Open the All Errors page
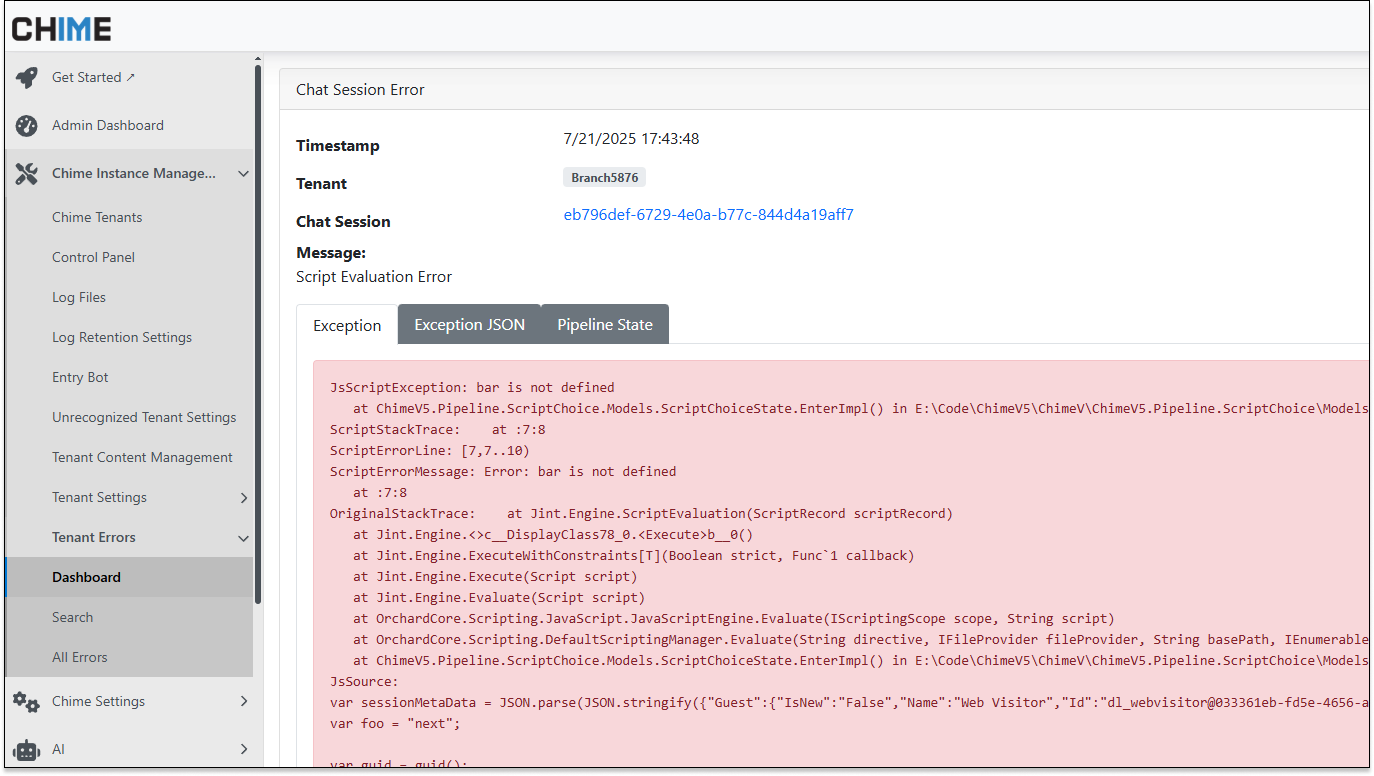Image resolution: width=1374 pixels, height=776 pixels. (x=80, y=657)
